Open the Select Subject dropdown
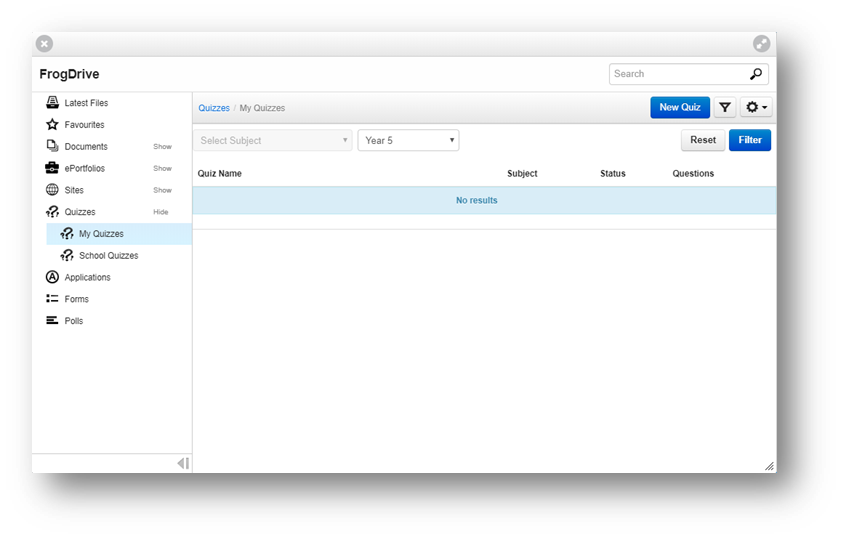Screen dimensions: 842x538 273,140
